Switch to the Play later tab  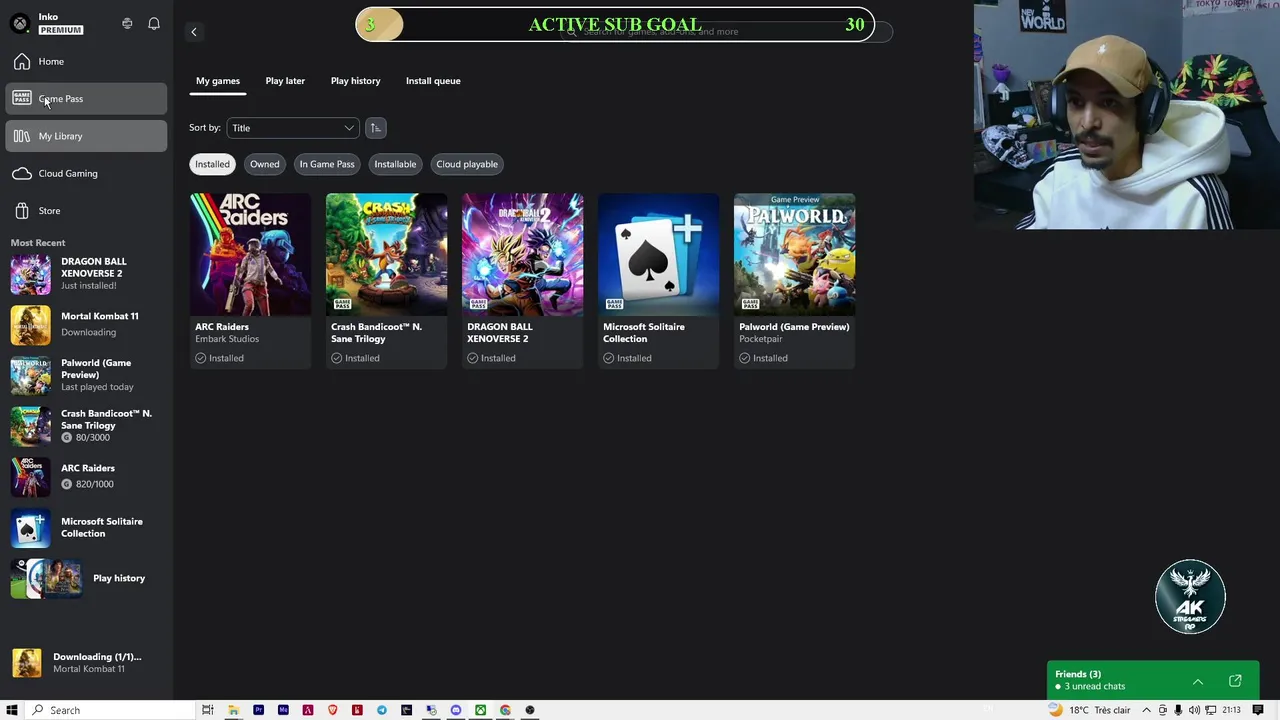click(x=285, y=81)
